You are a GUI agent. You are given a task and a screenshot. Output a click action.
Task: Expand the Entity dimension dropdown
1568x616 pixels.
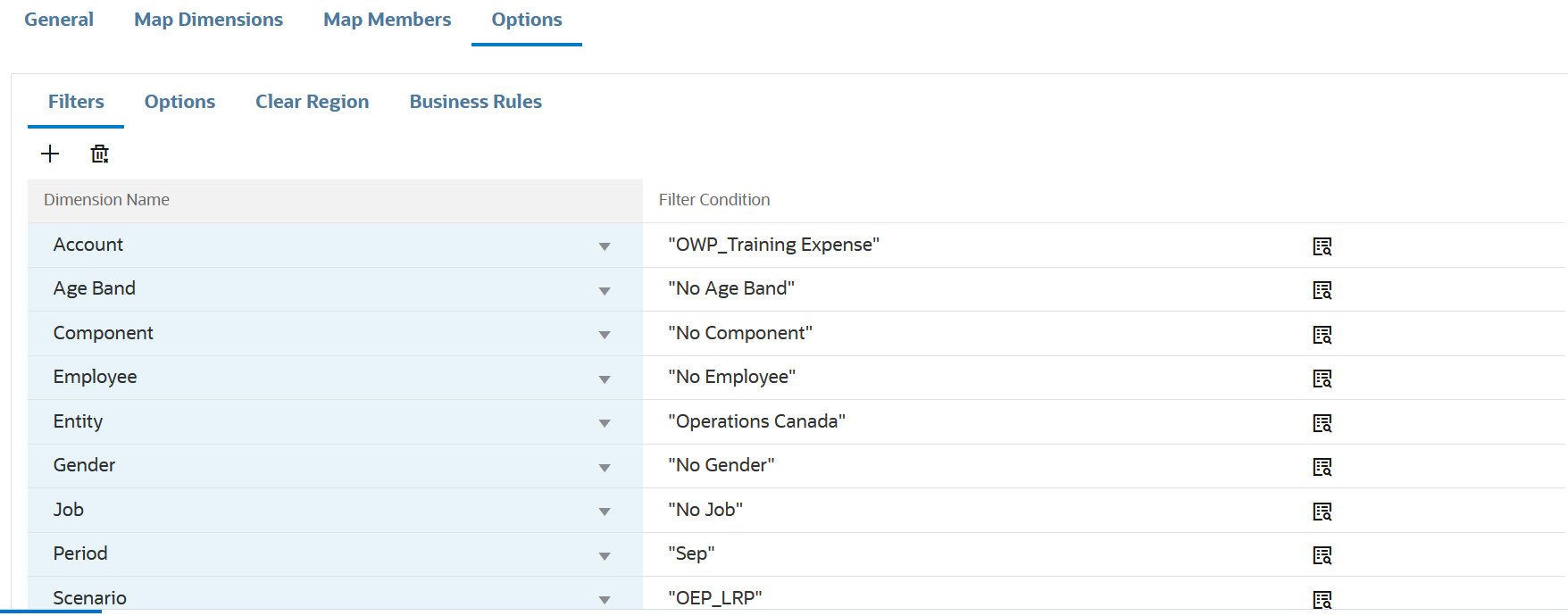tap(605, 423)
